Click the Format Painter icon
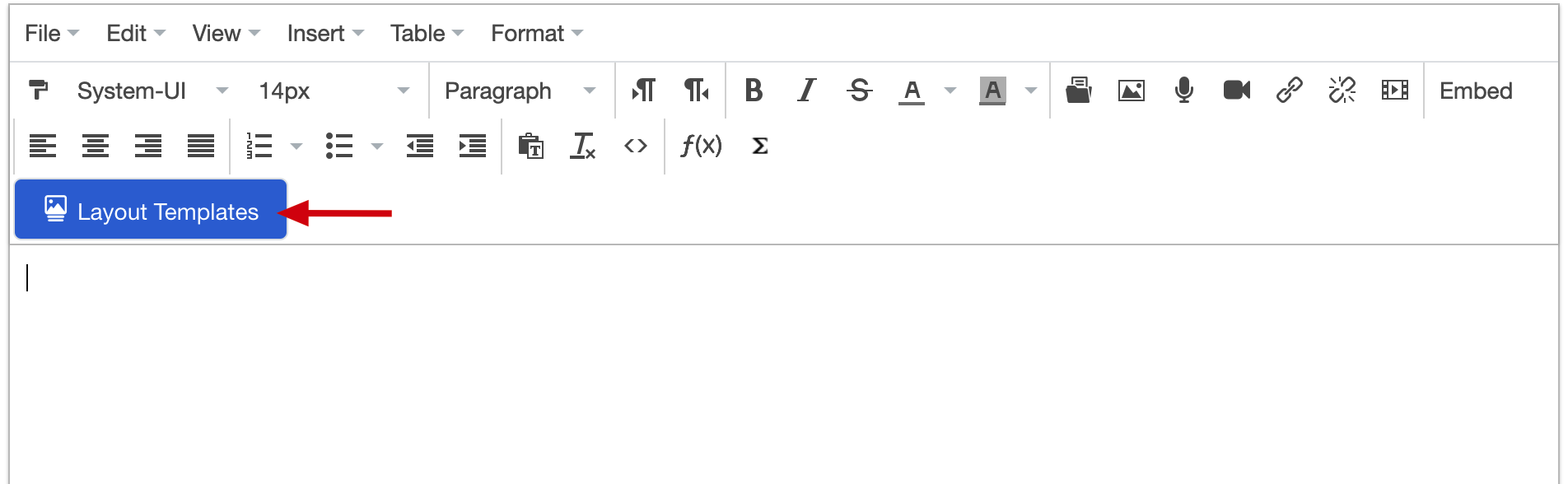Viewport: 1568px width, 484px height. (x=39, y=90)
